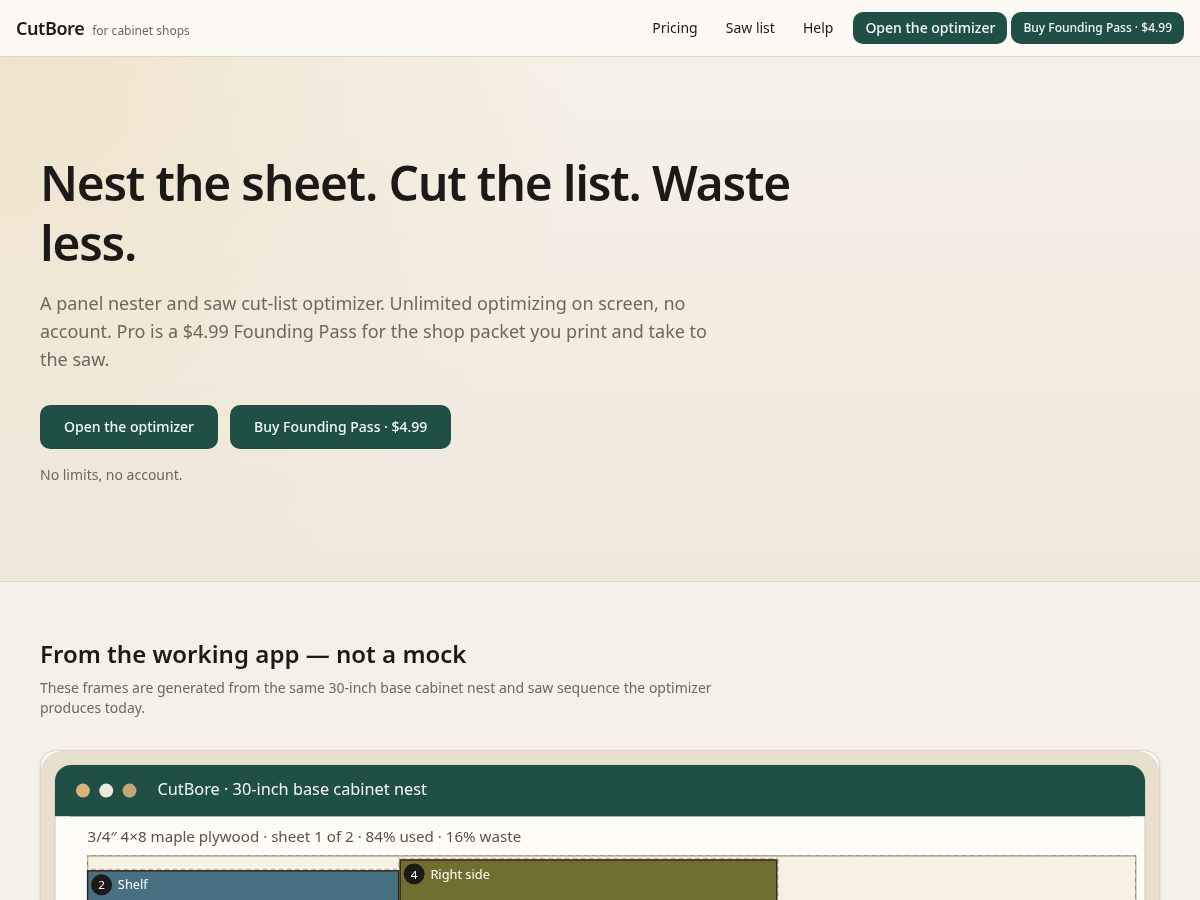The image size is (1200, 900).
Task: Click header Buy Founding Pass · $4.99 button
Action: coord(1097,28)
